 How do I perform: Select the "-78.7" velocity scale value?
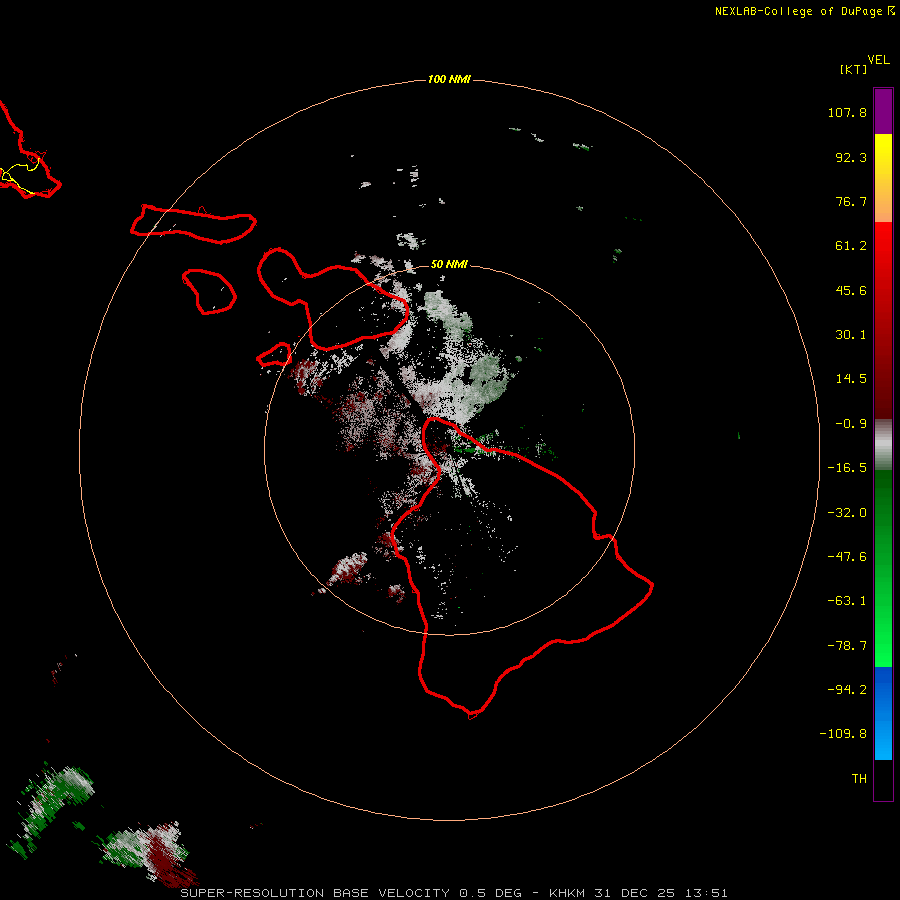click(847, 646)
